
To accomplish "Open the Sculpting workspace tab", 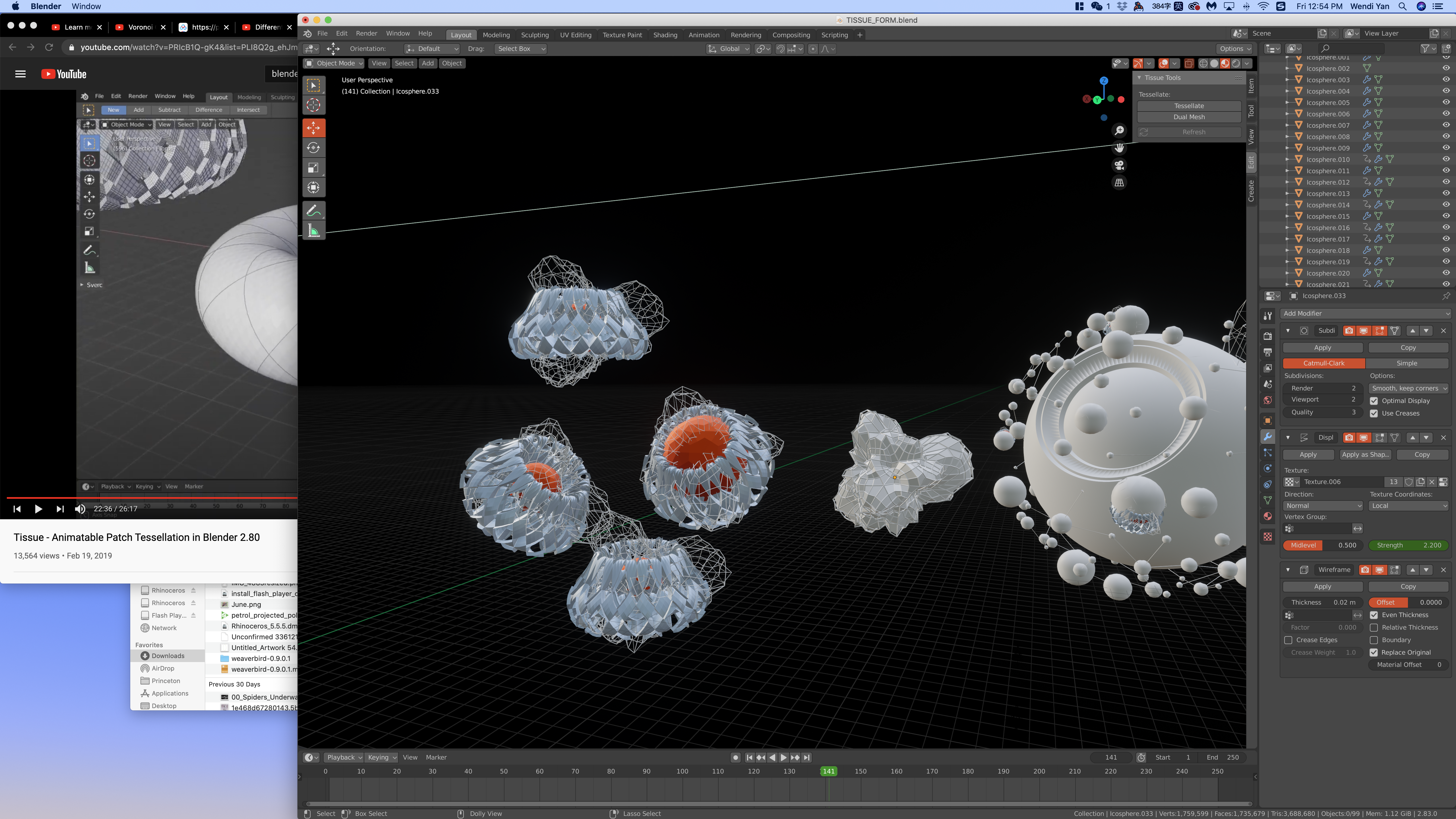I will pyautogui.click(x=534, y=35).
